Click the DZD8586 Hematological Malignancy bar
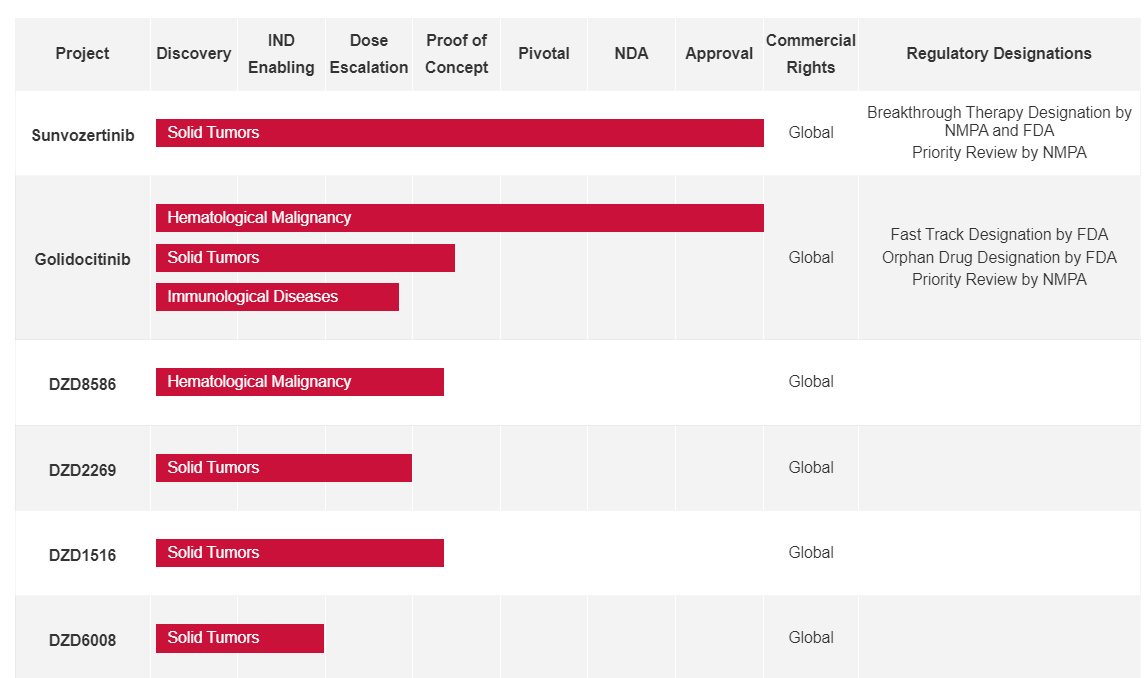The width and height of the screenshot is (1147, 678). pos(299,382)
